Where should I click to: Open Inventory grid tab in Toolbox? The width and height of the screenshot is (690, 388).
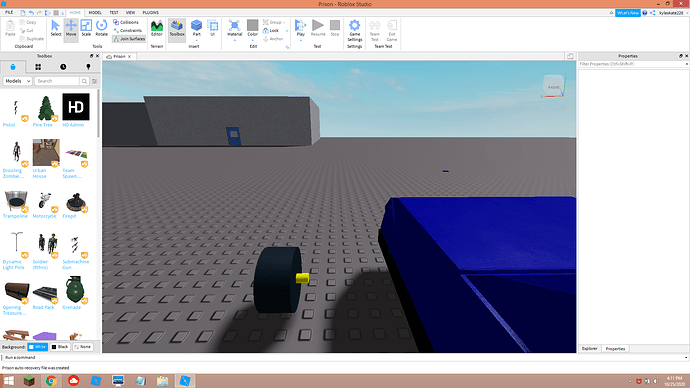(x=38, y=67)
